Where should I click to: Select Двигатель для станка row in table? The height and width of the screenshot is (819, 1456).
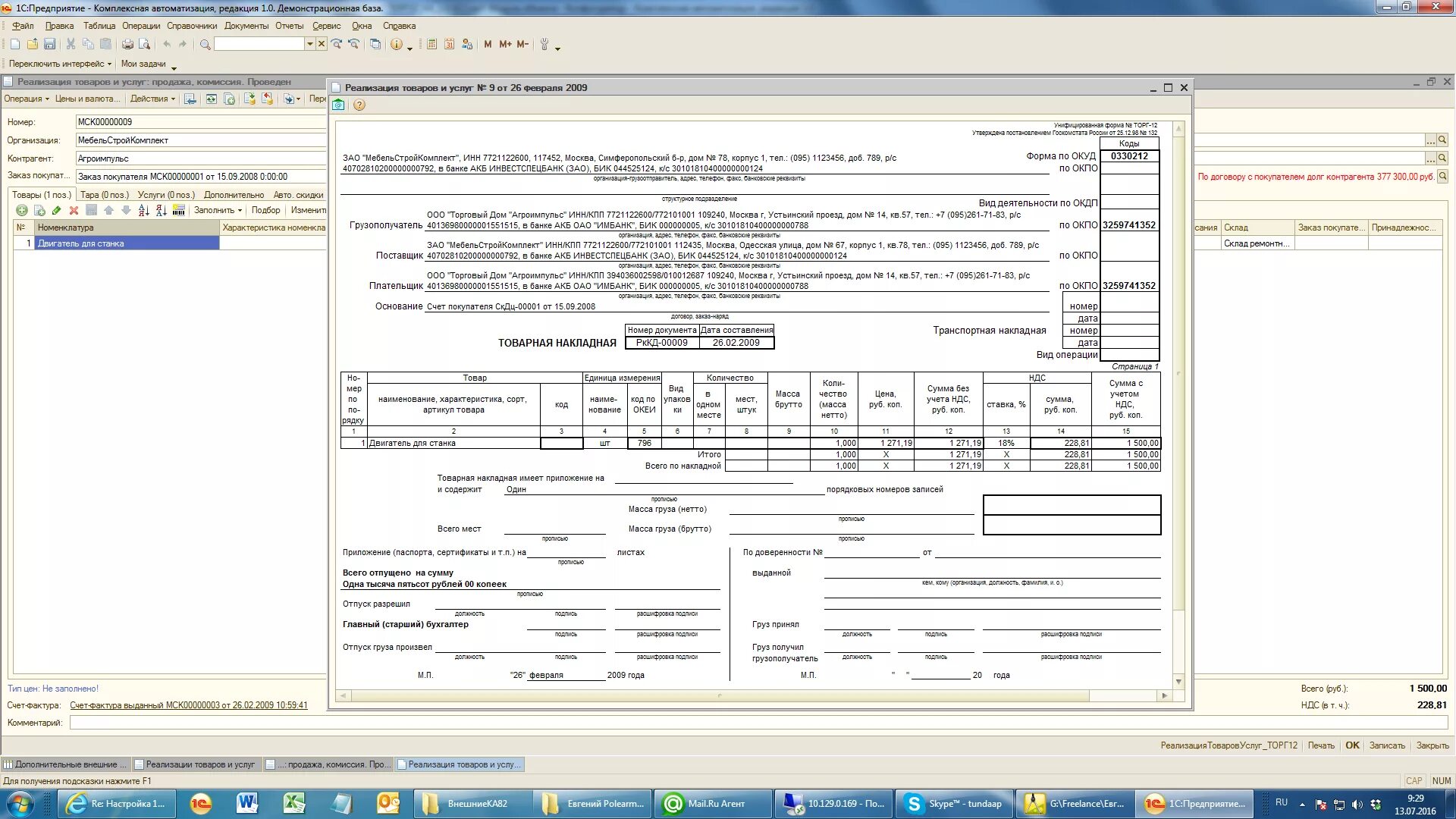(127, 243)
